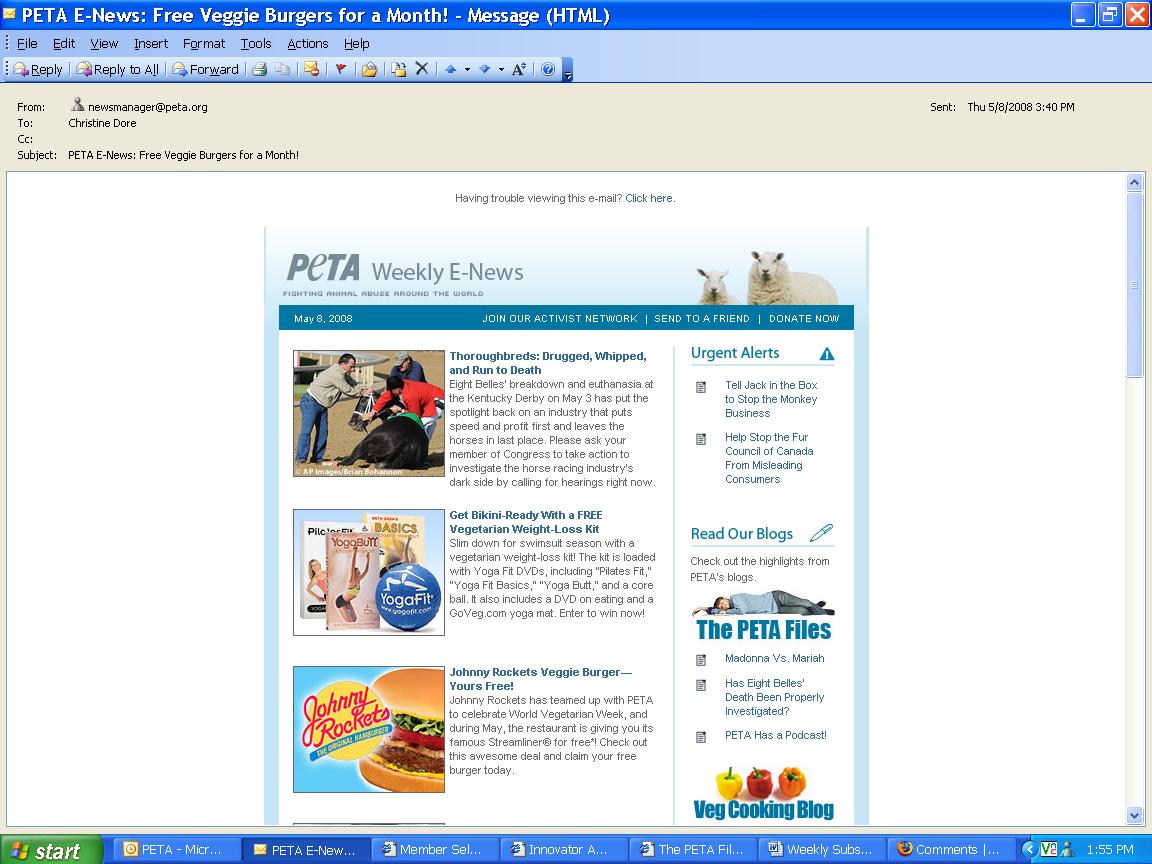Expand the Previous Item dropdown arrow

[467, 69]
